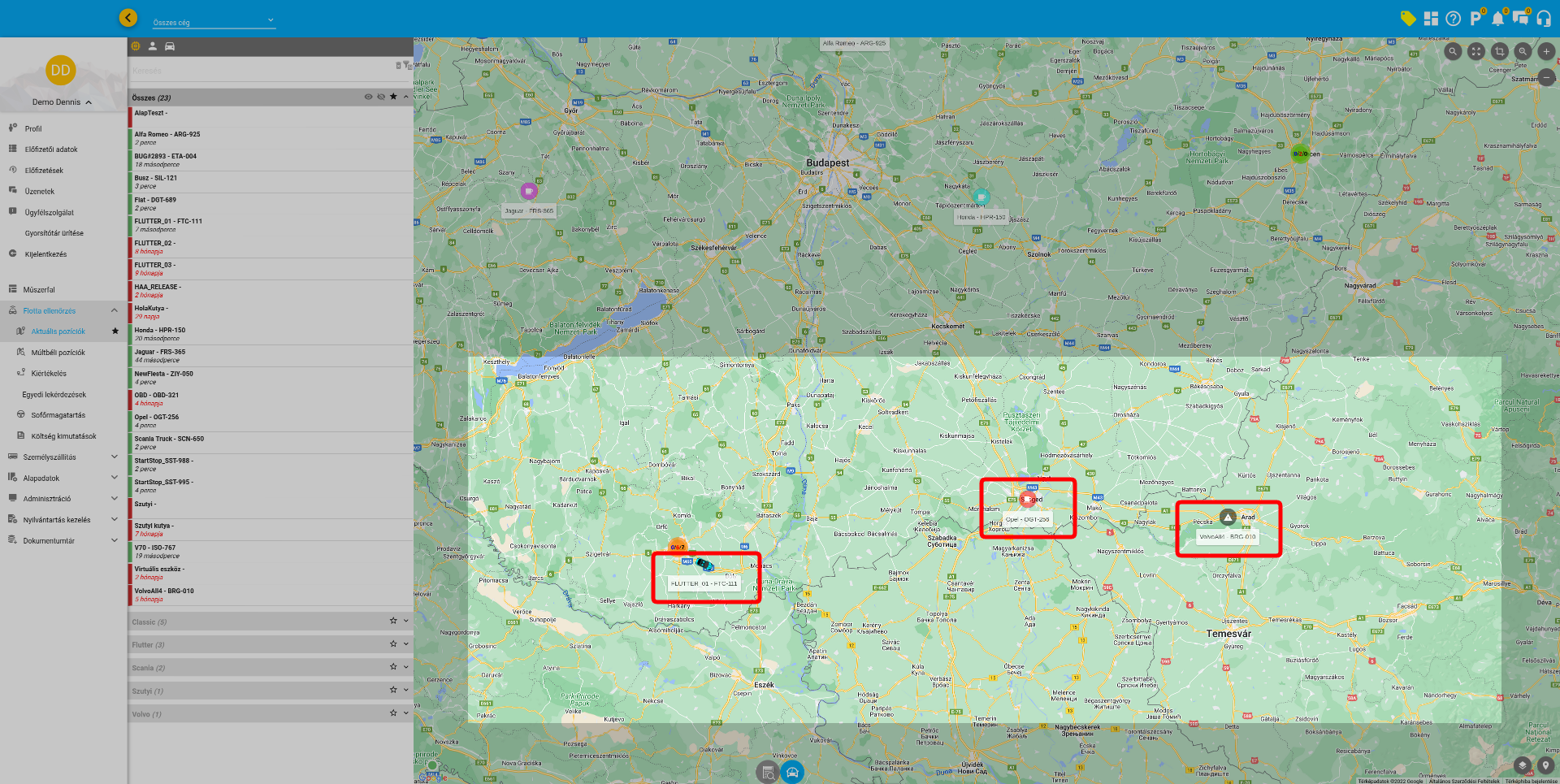This screenshot has width=1560, height=784.
Task: Click the Keresés search field
Action: (x=260, y=71)
